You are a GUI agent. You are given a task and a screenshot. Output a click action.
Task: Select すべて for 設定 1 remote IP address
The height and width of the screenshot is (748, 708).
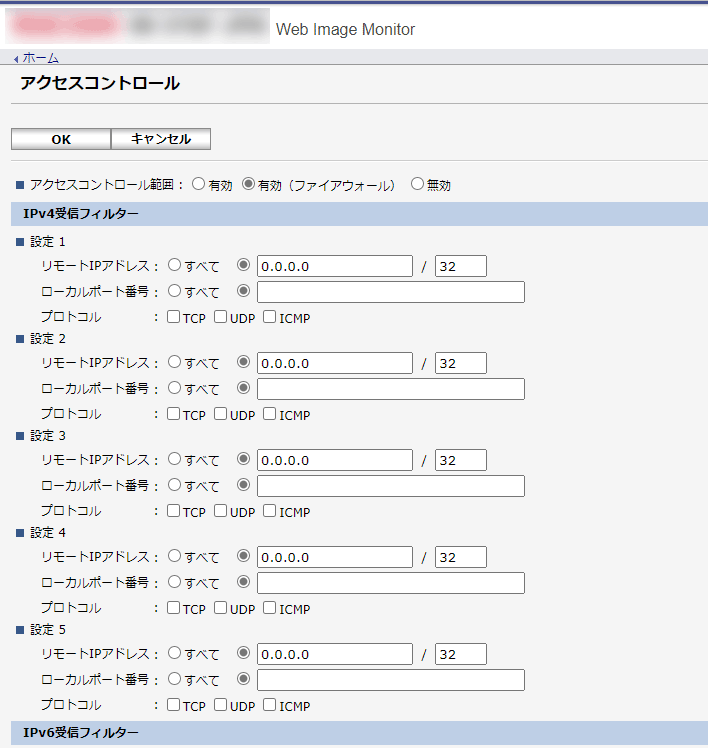tap(175, 265)
